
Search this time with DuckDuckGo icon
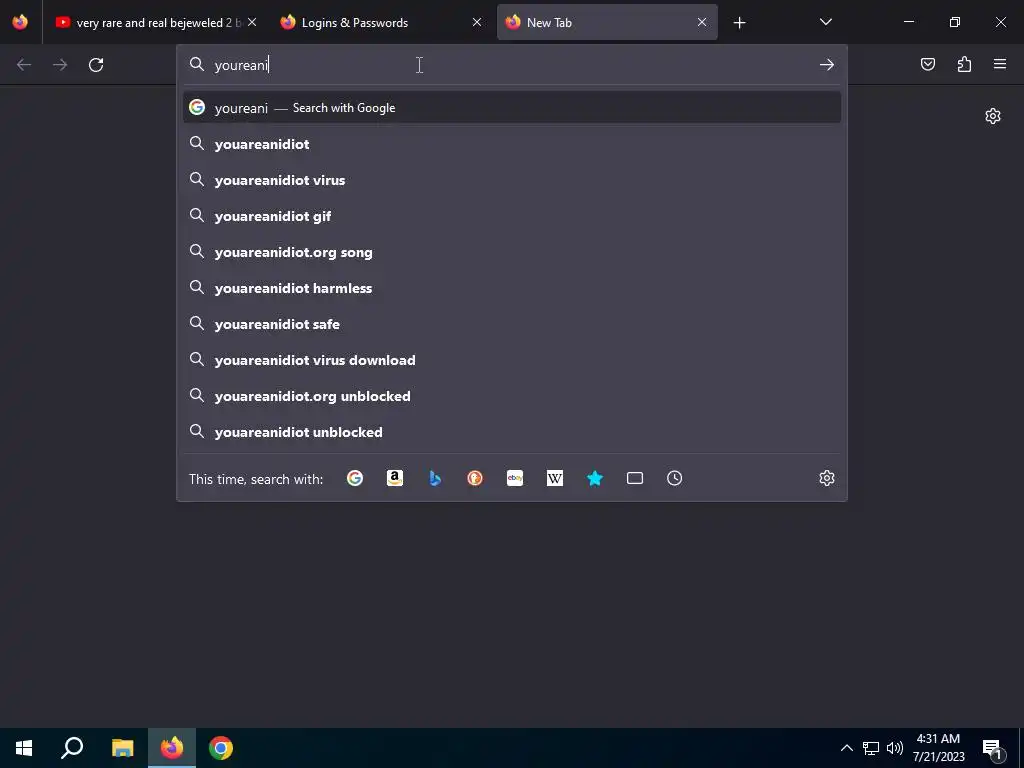coord(475,478)
